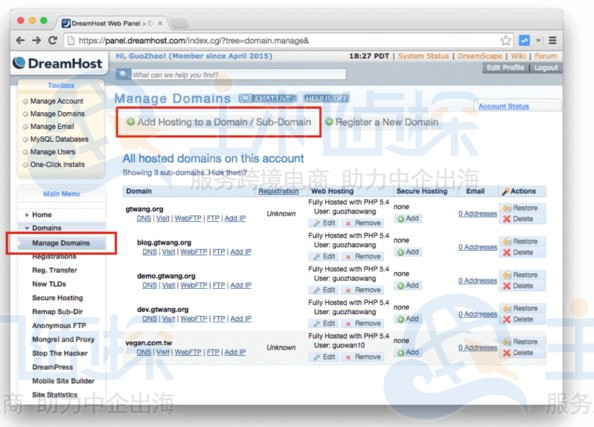This screenshot has height=427, width=594.
Task: Edit web hosting for gtwang.org
Action: [x=324, y=223]
